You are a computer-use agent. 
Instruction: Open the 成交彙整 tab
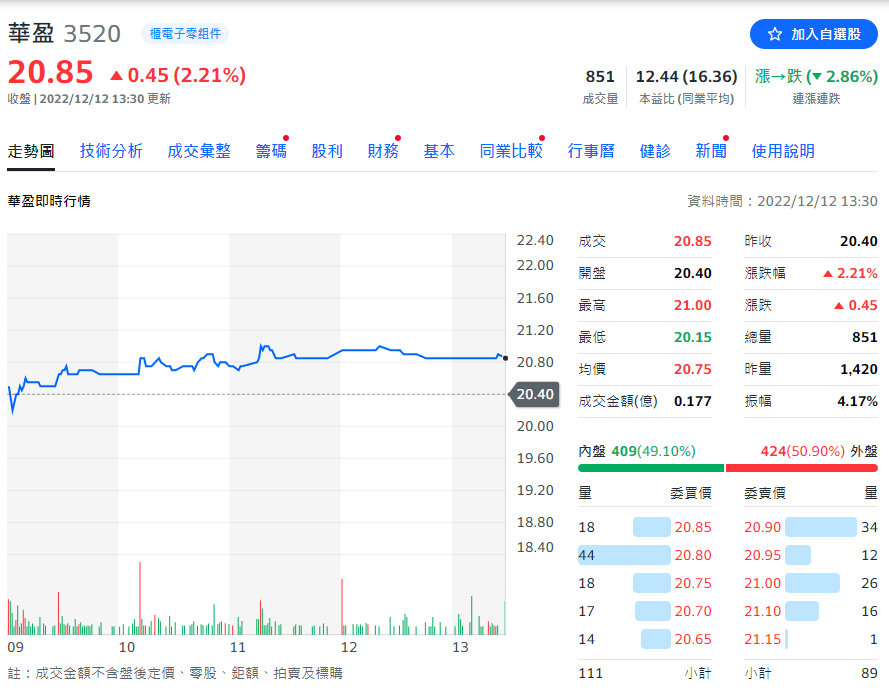[199, 151]
